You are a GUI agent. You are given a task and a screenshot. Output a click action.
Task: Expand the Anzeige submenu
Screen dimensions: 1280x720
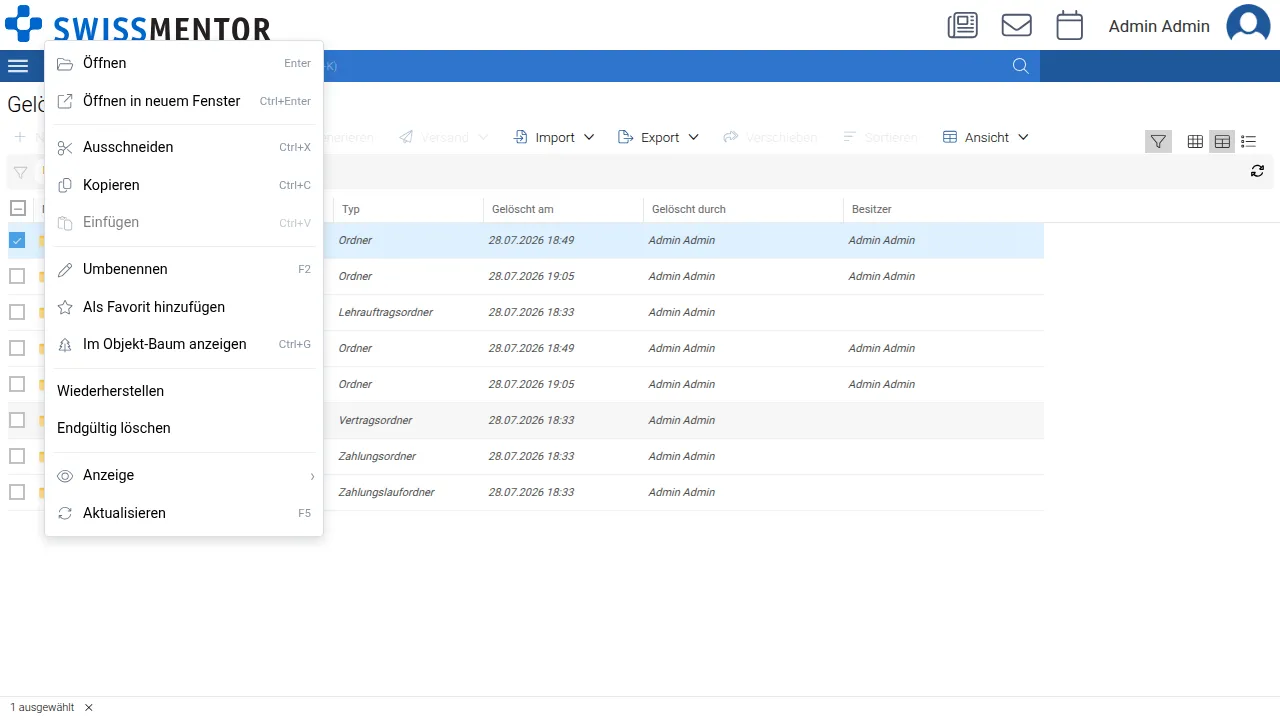[184, 476]
